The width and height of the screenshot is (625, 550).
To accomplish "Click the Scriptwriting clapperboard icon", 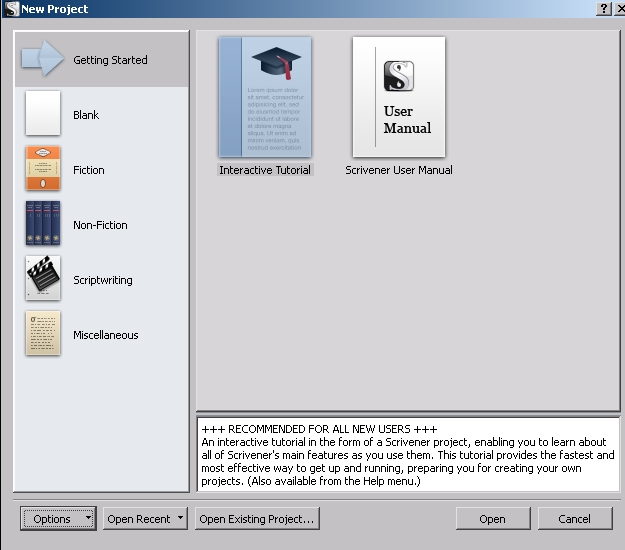I will pyautogui.click(x=43, y=278).
